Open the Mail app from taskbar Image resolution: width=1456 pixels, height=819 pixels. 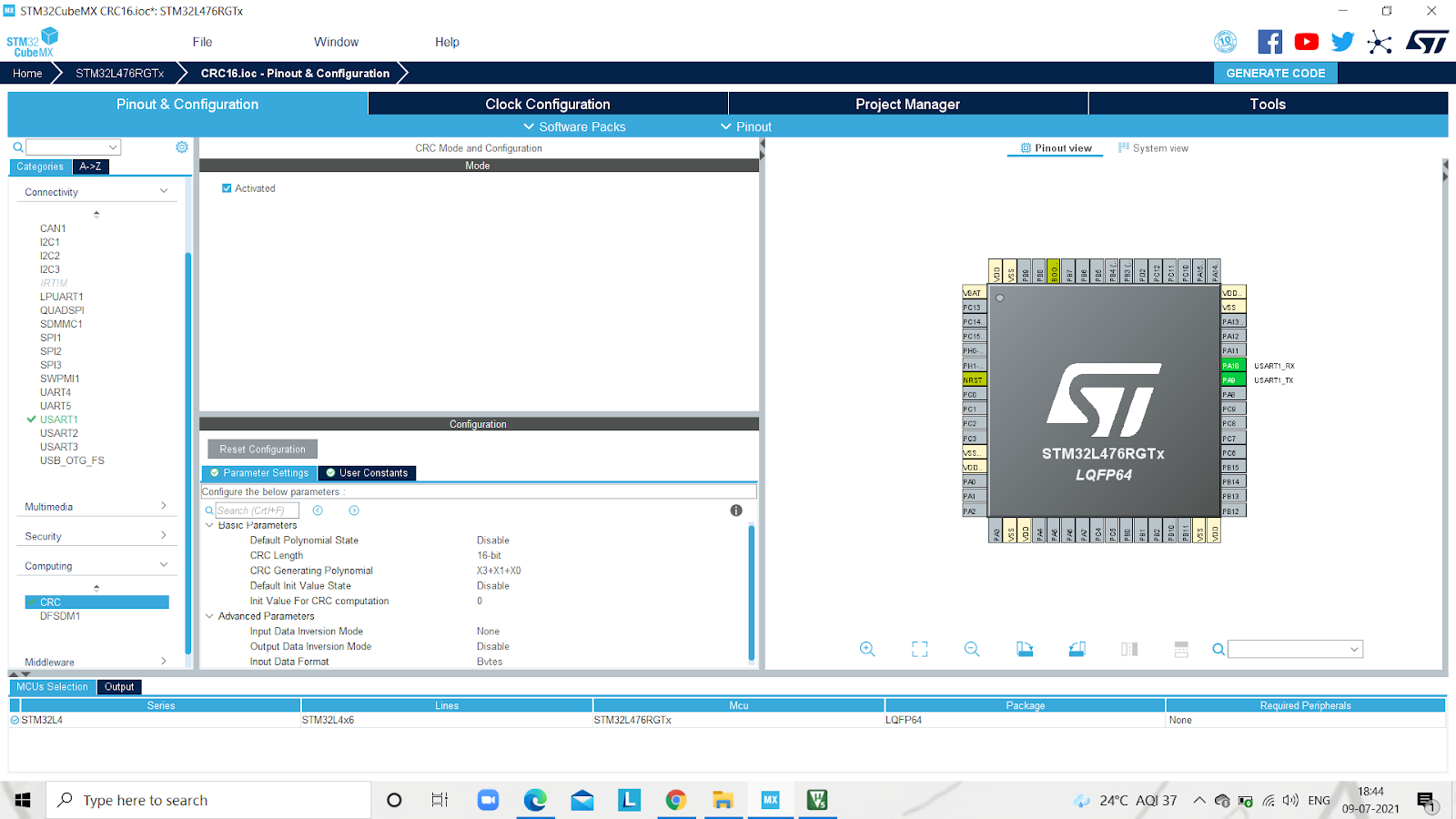click(x=582, y=800)
